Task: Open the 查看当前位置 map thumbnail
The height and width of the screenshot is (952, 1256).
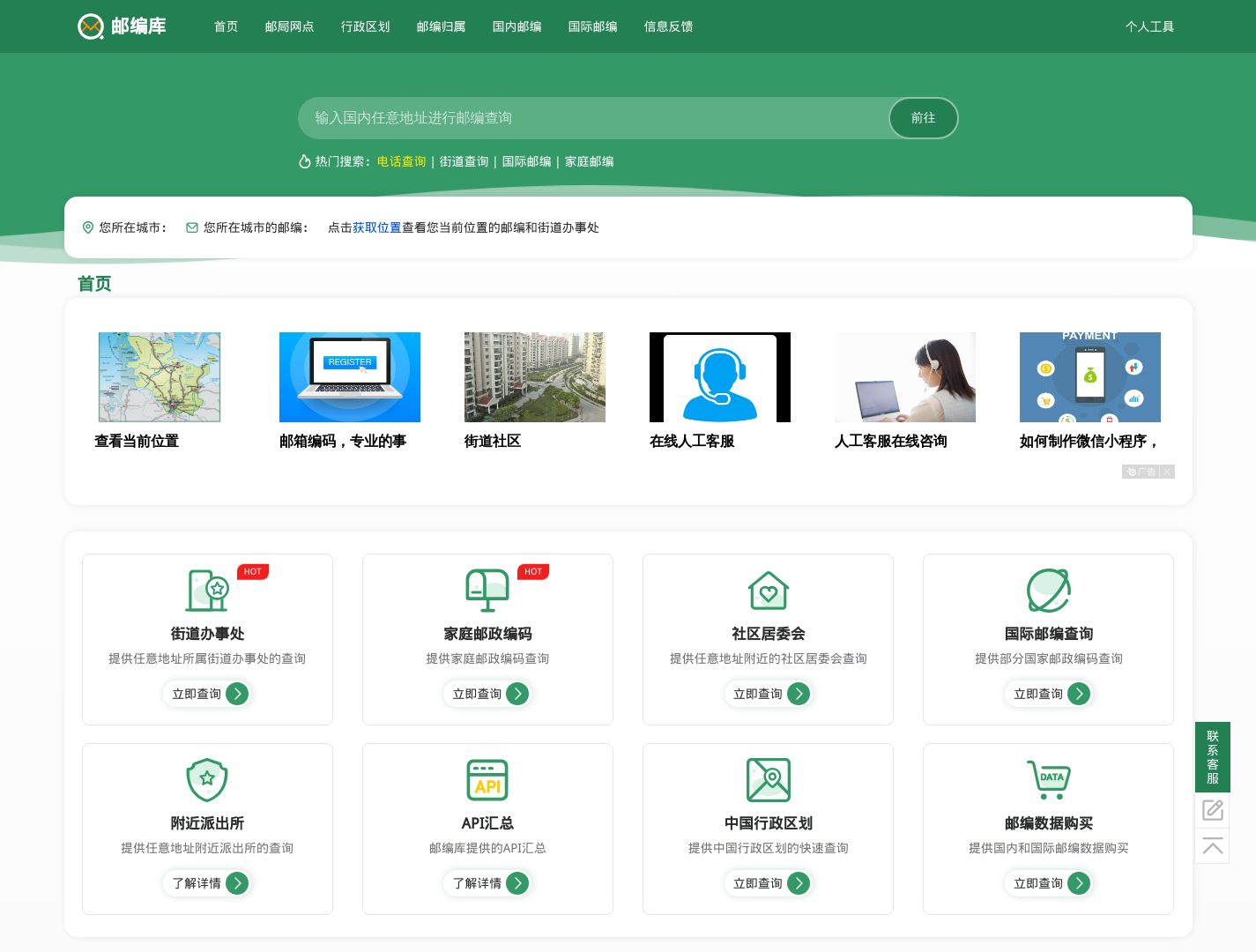Action: [x=160, y=377]
